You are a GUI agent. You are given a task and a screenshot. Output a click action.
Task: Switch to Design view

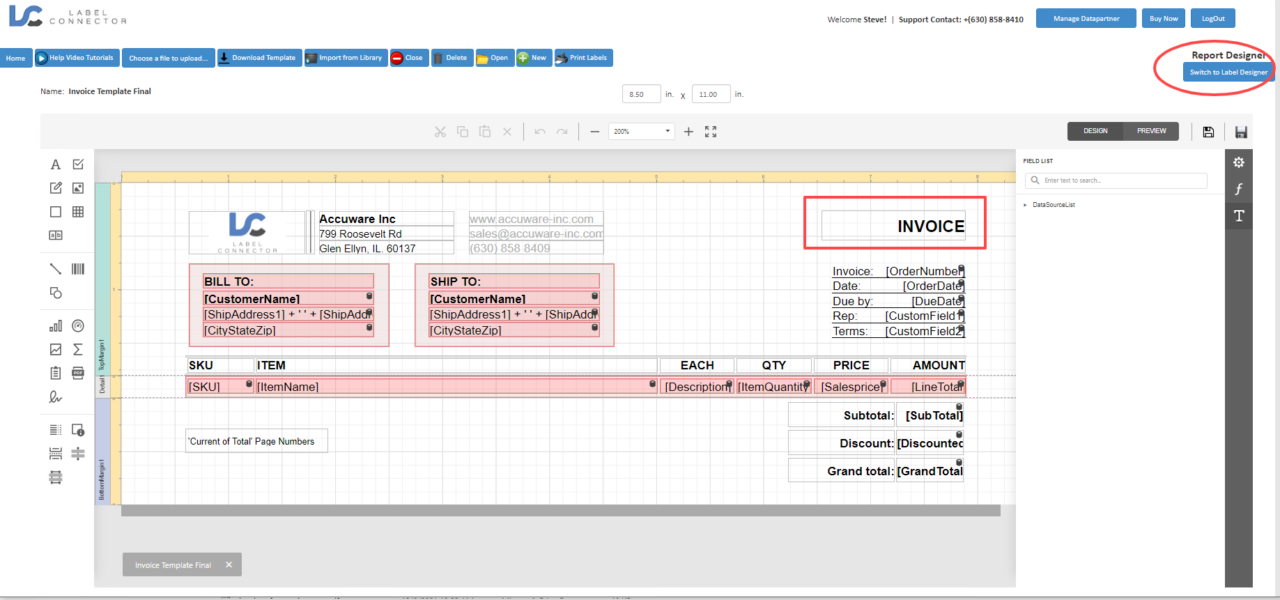pos(1095,131)
